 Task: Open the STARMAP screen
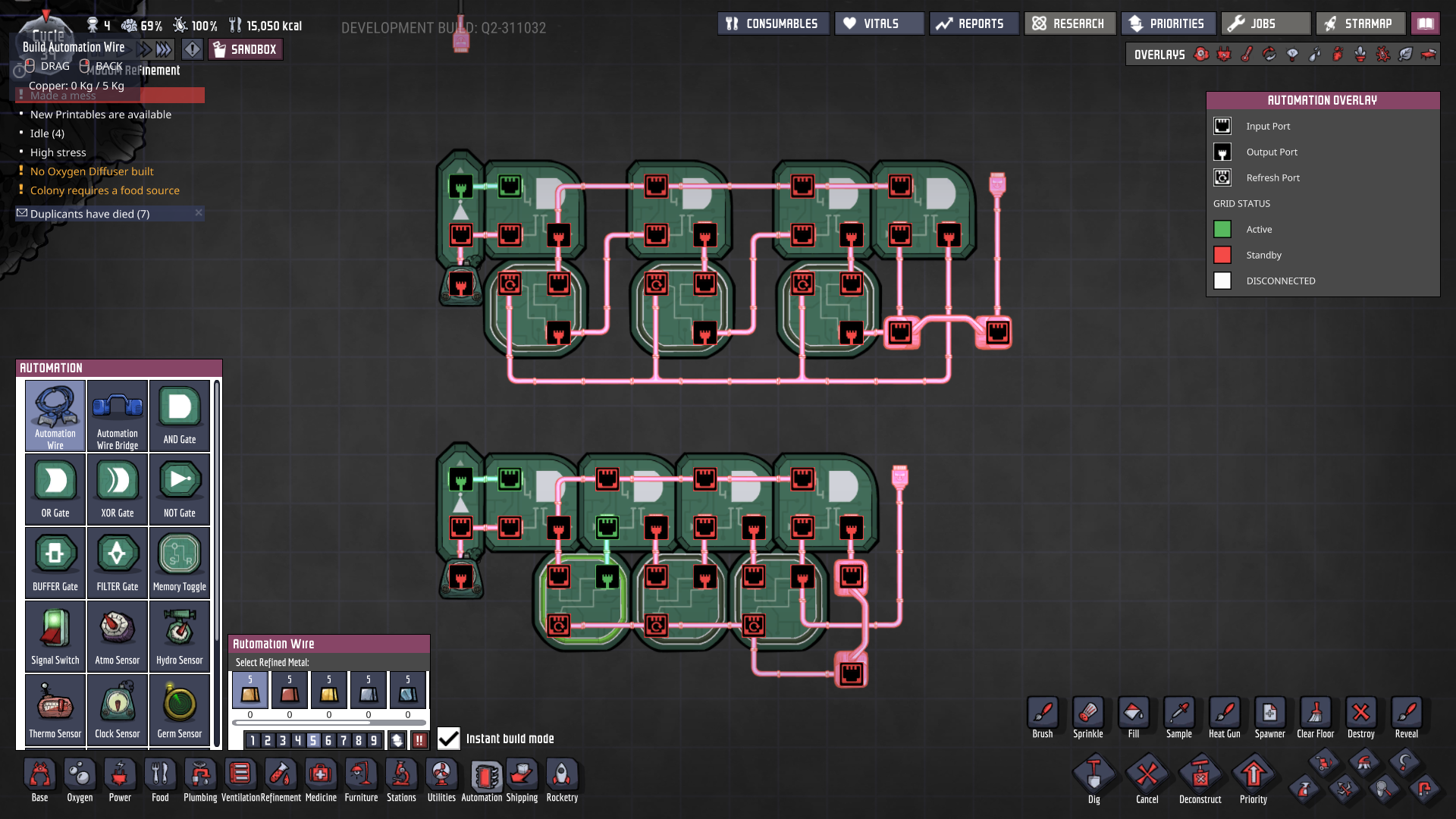(1360, 24)
